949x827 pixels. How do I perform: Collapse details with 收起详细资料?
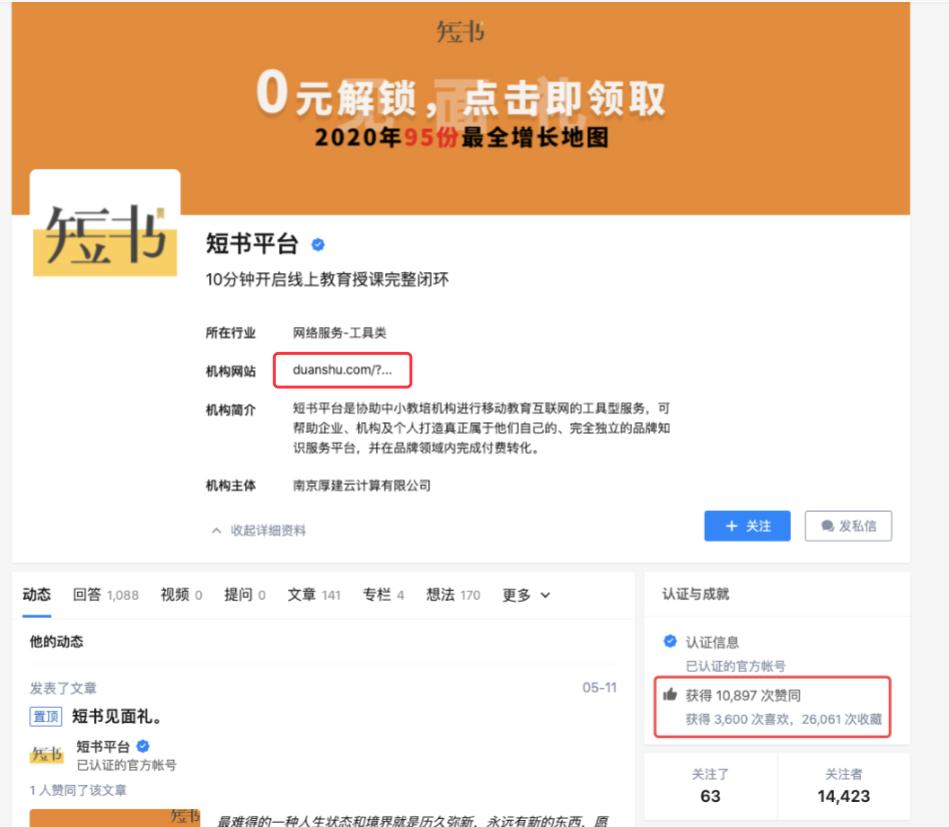point(258,530)
